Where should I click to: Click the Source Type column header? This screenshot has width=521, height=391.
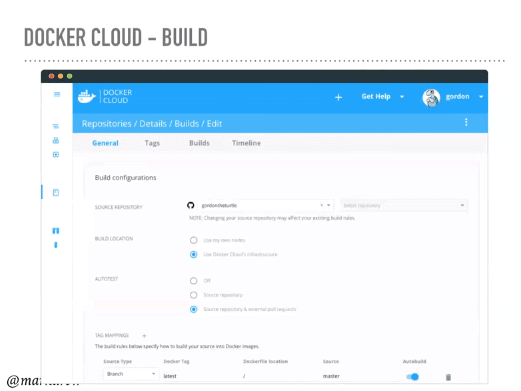118,362
